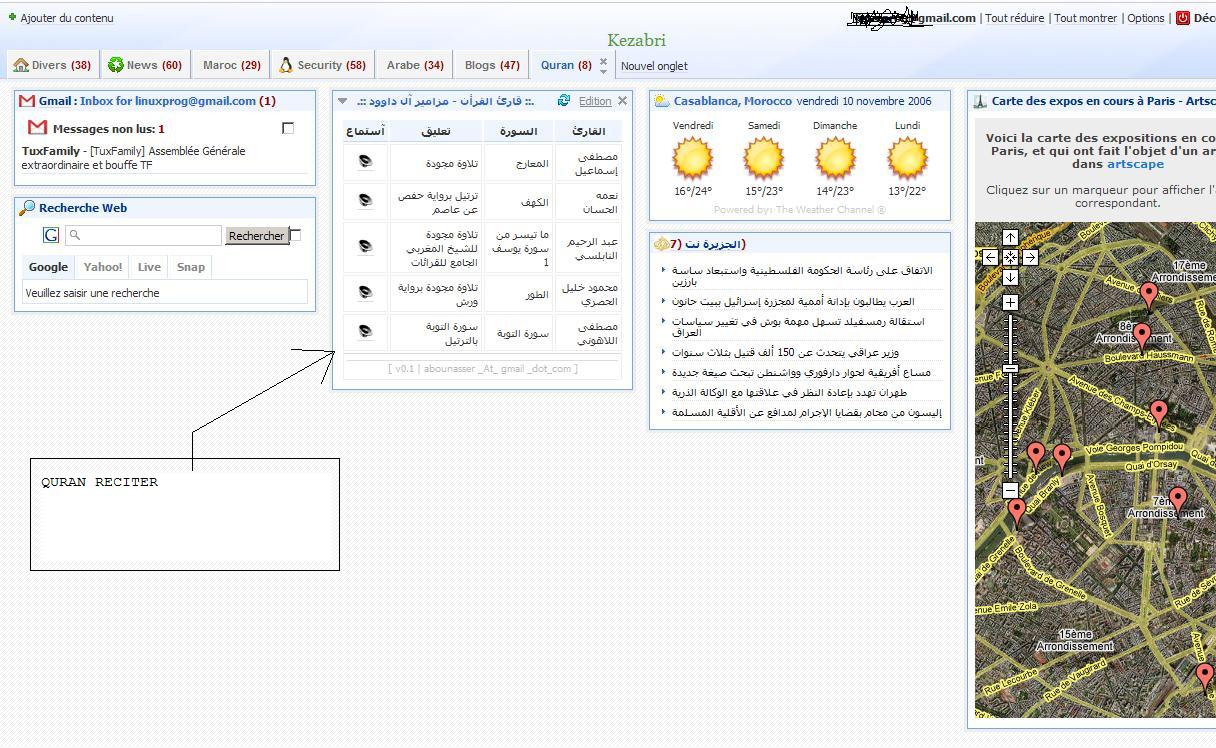The image size is (1216, 748).
Task: Expand the العرب يطالبون news item
Action: [x=663, y=301]
